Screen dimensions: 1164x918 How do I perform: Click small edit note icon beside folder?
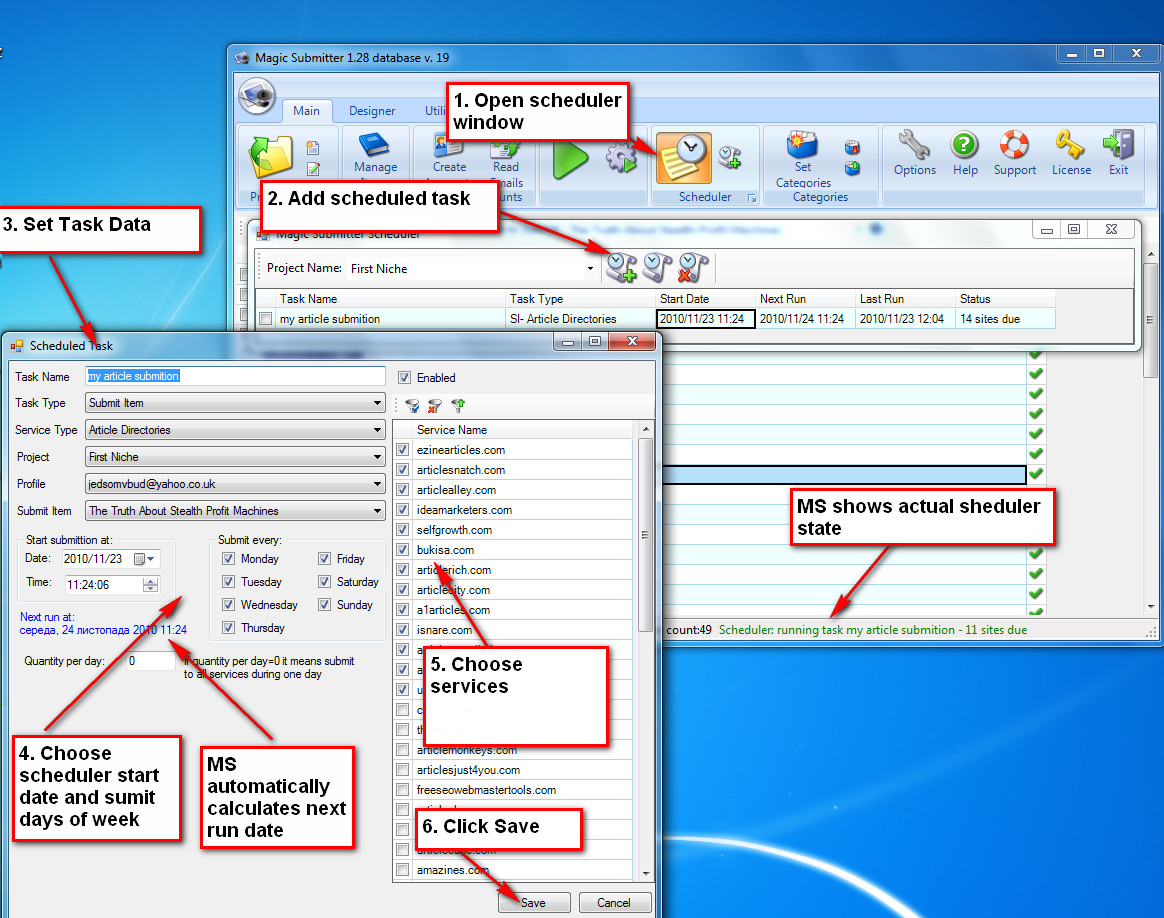coord(313,169)
